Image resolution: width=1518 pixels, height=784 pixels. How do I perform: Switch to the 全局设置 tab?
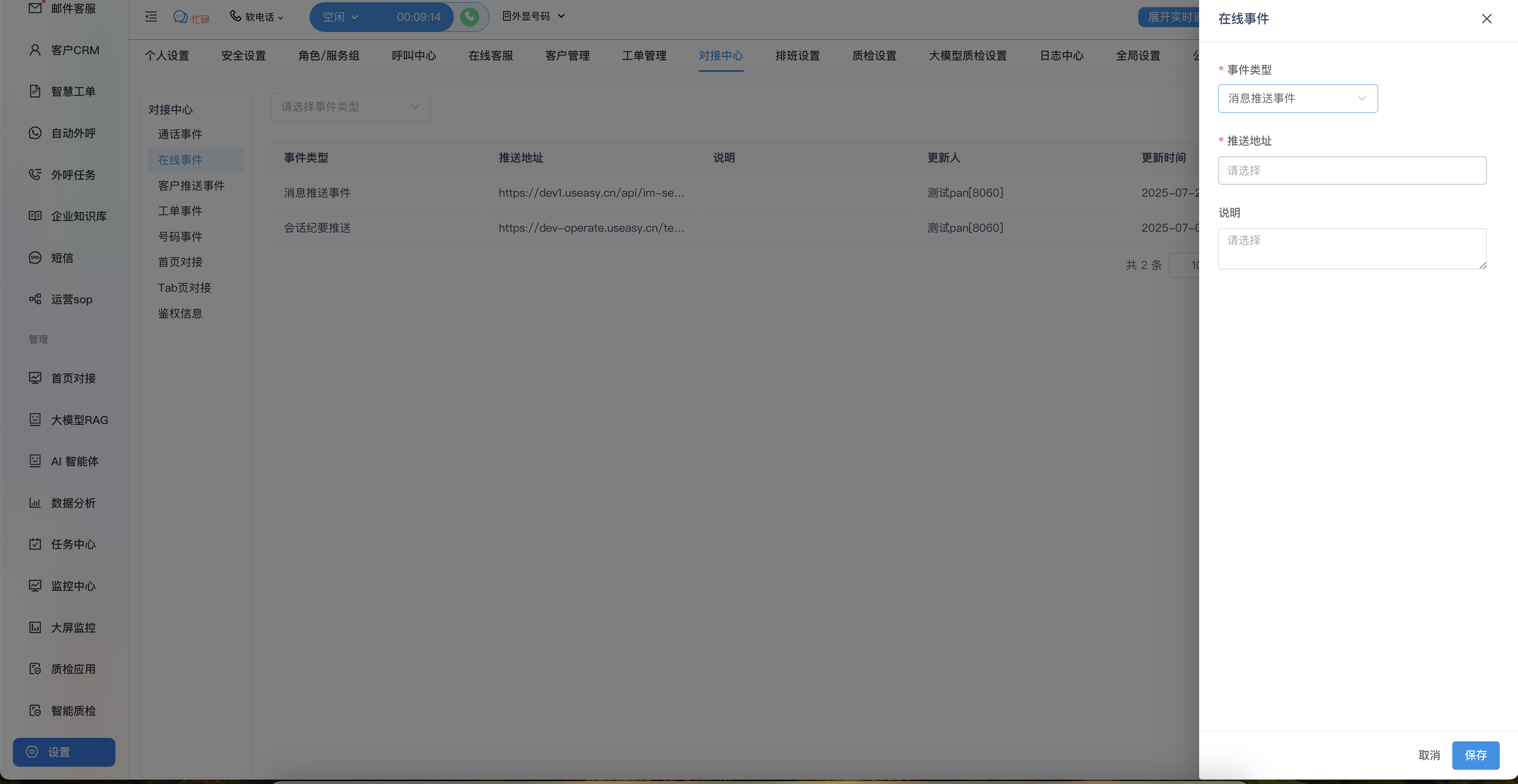click(x=1138, y=55)
